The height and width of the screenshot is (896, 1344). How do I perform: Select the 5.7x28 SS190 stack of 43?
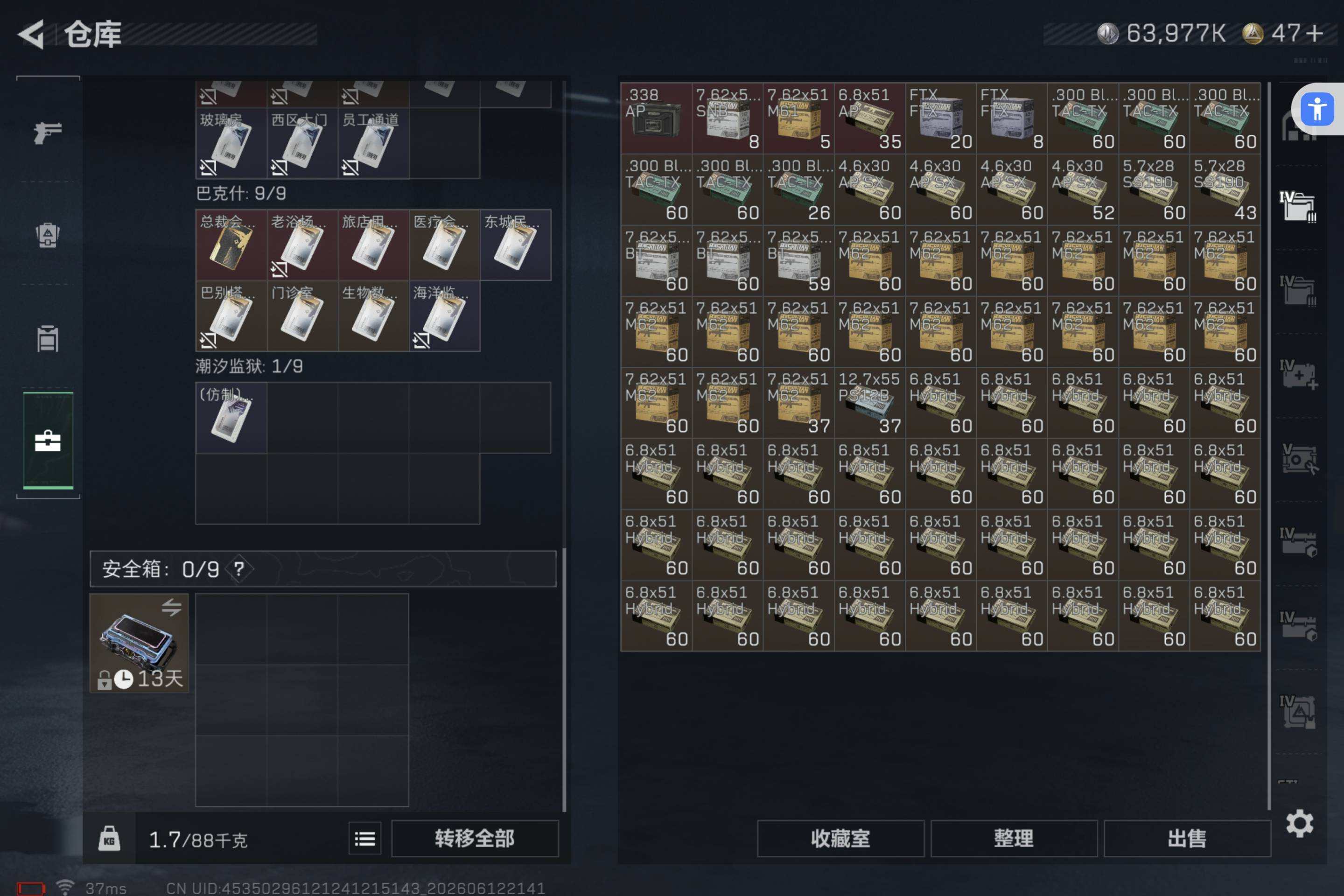tap(1225, 189)
